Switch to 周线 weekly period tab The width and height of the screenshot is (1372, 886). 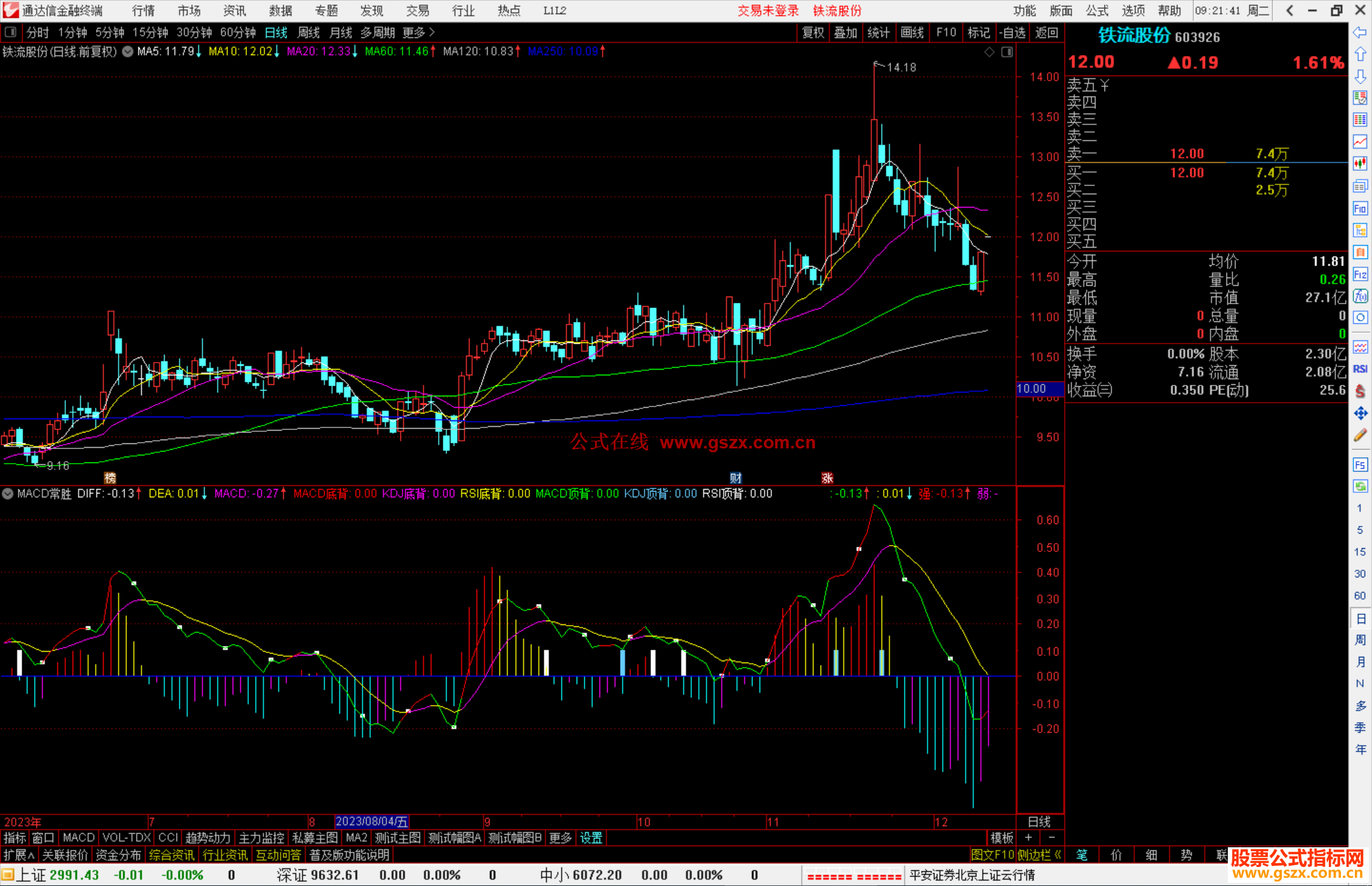pyautogui.click(x=309, y=32)
